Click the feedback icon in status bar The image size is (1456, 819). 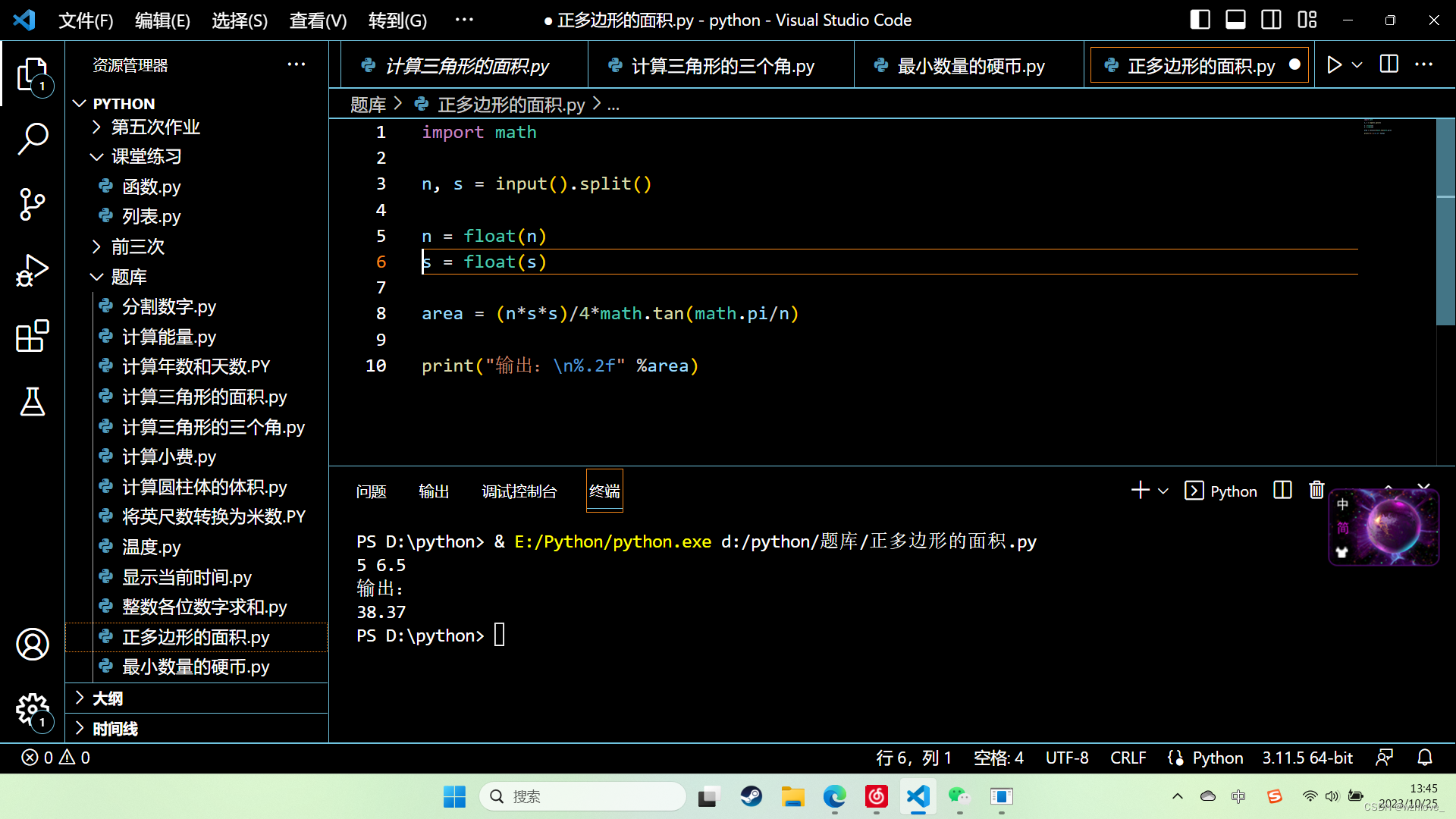[1385, 758]
